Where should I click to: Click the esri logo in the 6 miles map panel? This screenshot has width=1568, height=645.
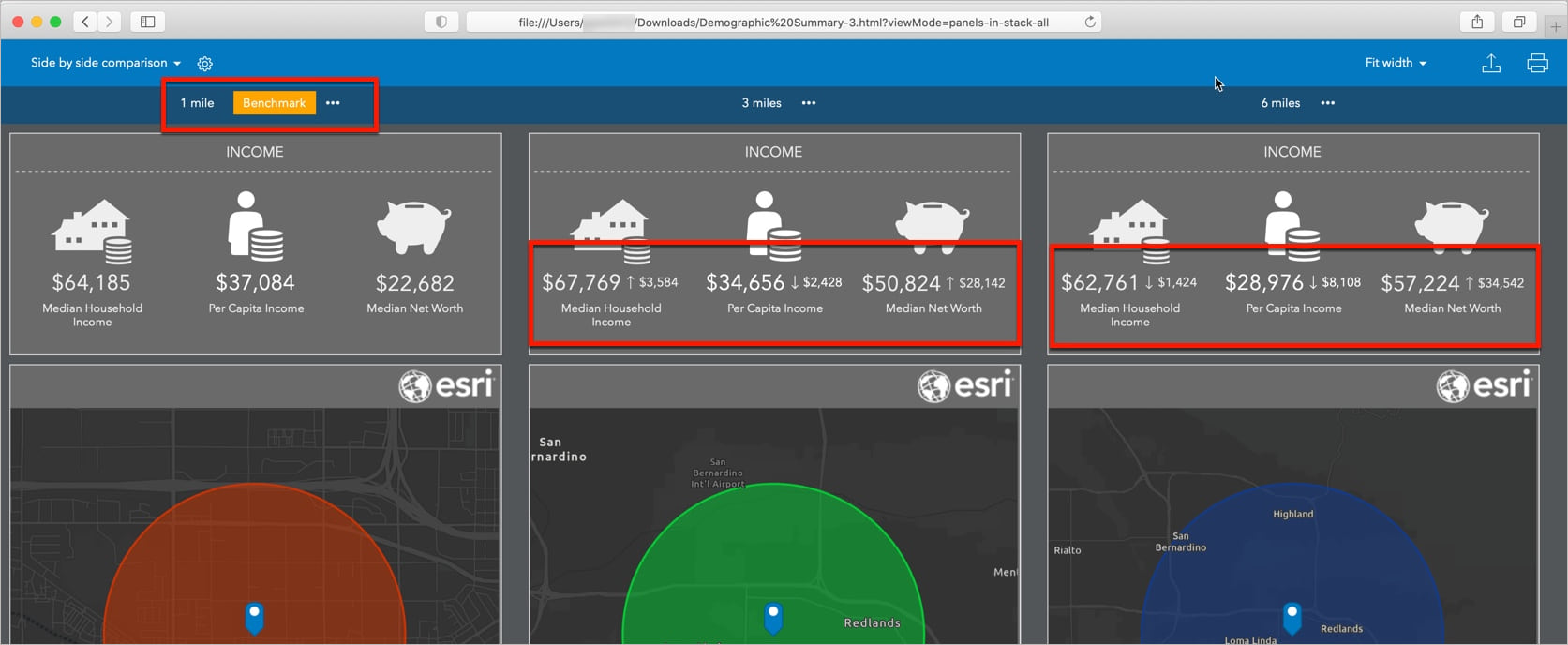[x=1485, y=385]
